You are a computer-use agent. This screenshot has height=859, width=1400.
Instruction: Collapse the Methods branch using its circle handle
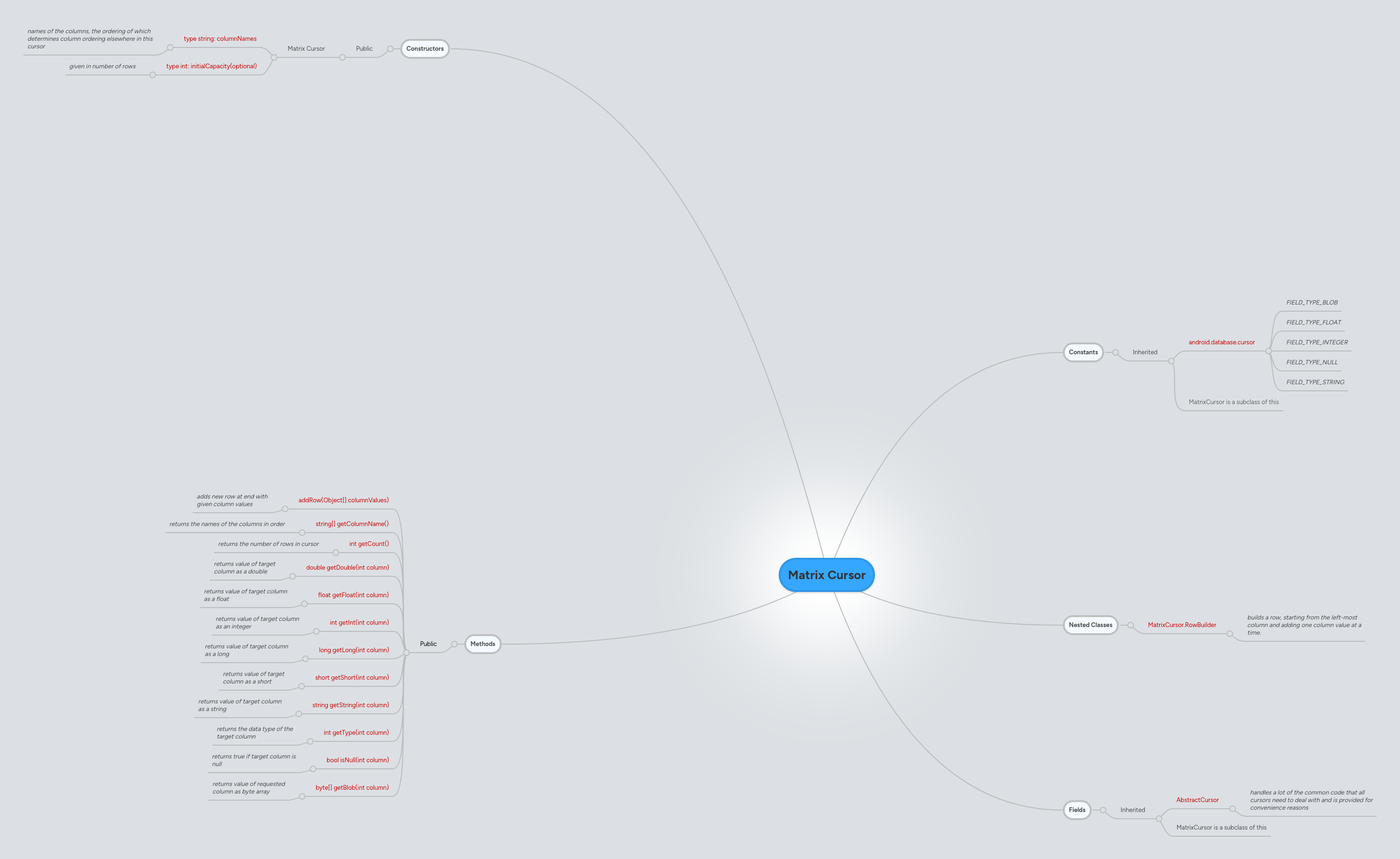click(454, 644)
